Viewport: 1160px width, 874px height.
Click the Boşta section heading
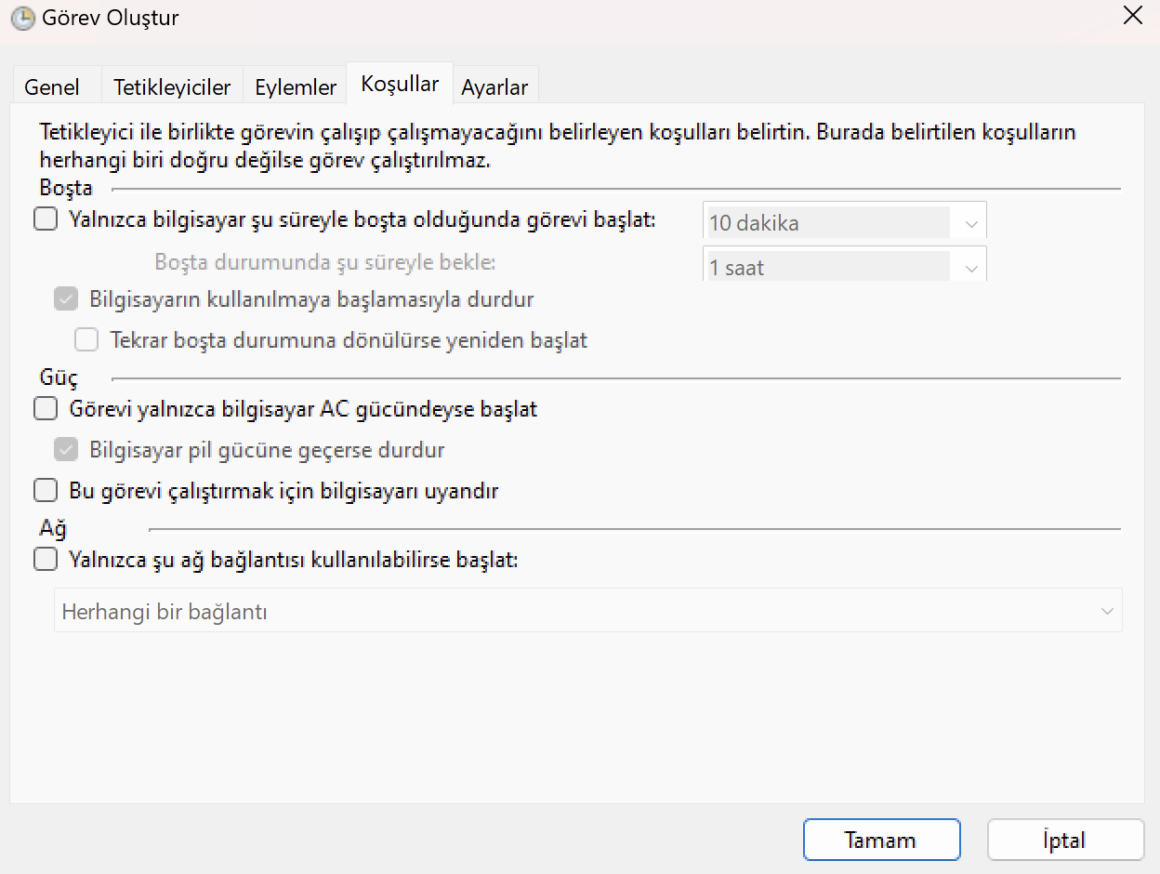point(66,188)
